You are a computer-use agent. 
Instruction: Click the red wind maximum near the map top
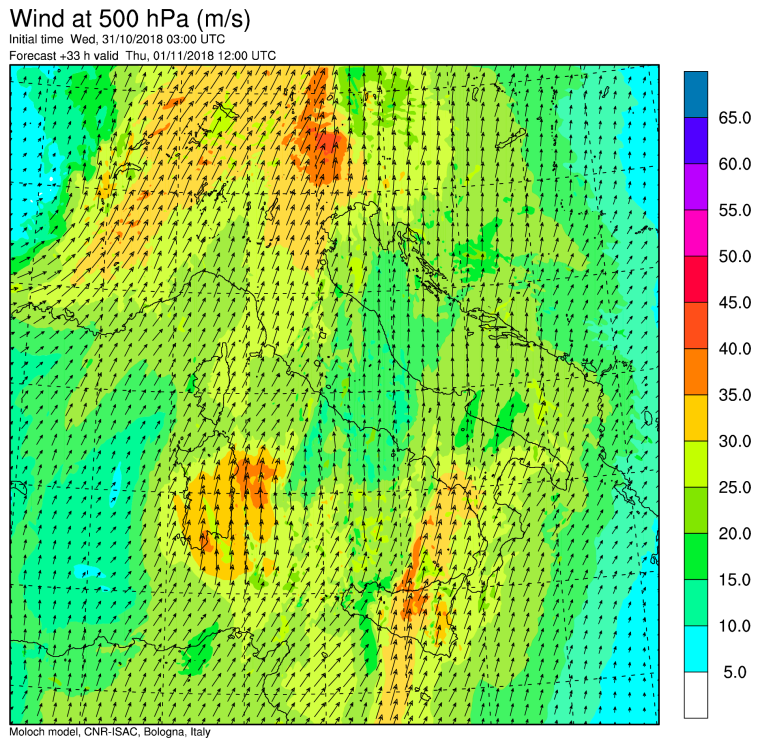pos(328,144)
